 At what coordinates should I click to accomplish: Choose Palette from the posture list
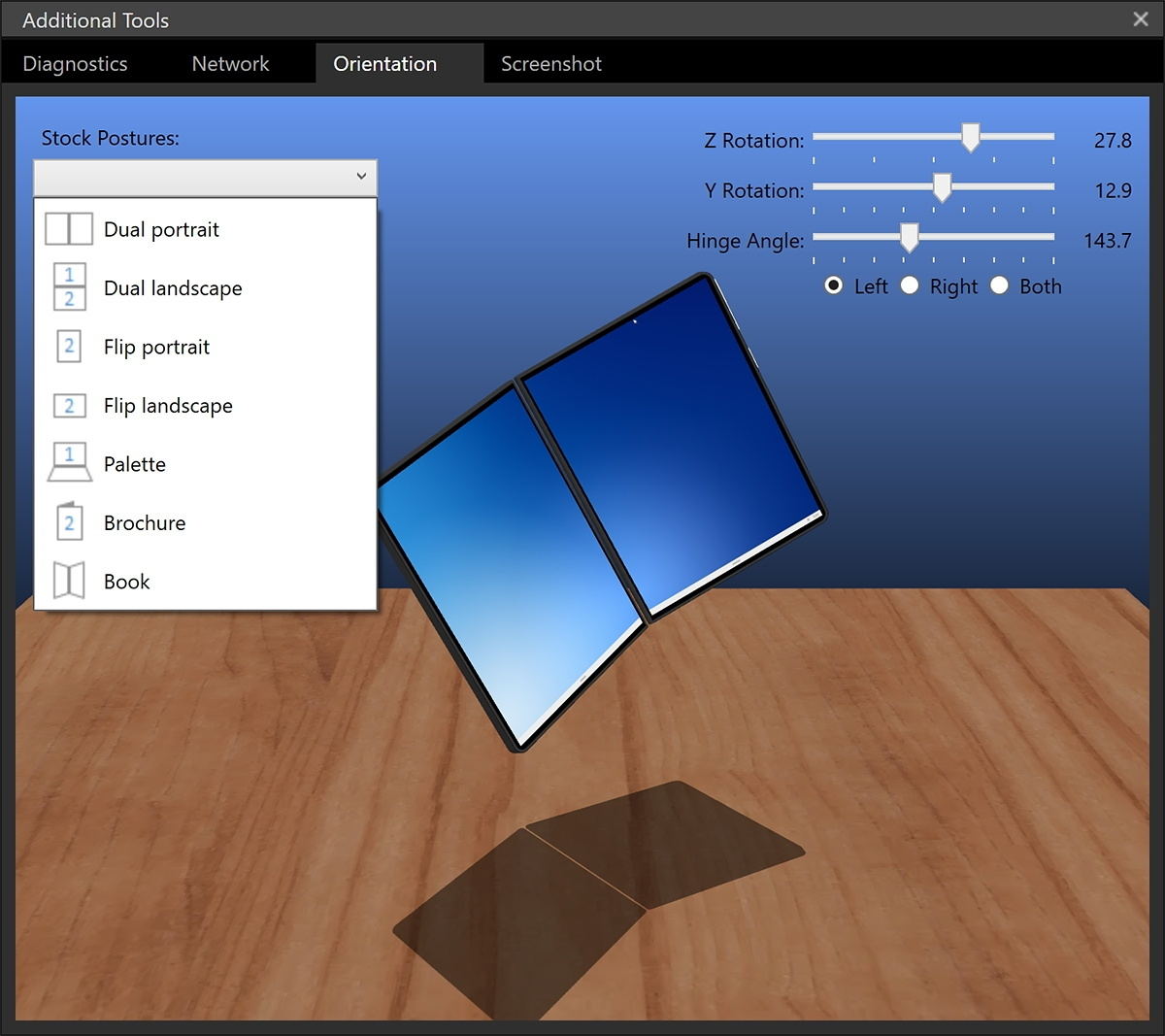tap(206, 463)
